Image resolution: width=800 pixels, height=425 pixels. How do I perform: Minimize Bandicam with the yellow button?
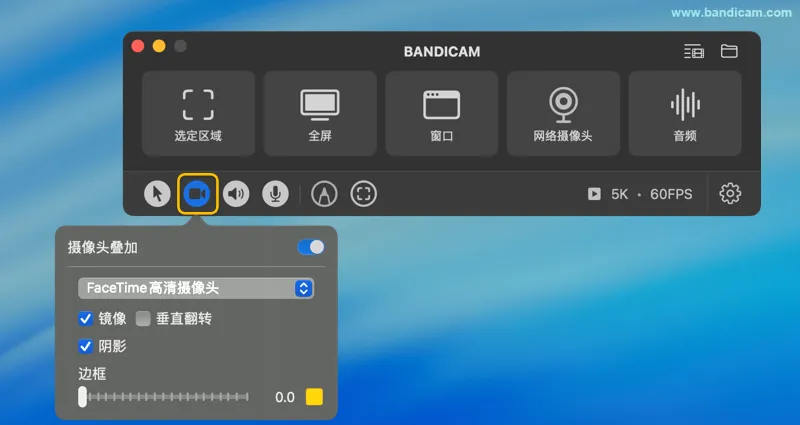(x=159, y=46)
